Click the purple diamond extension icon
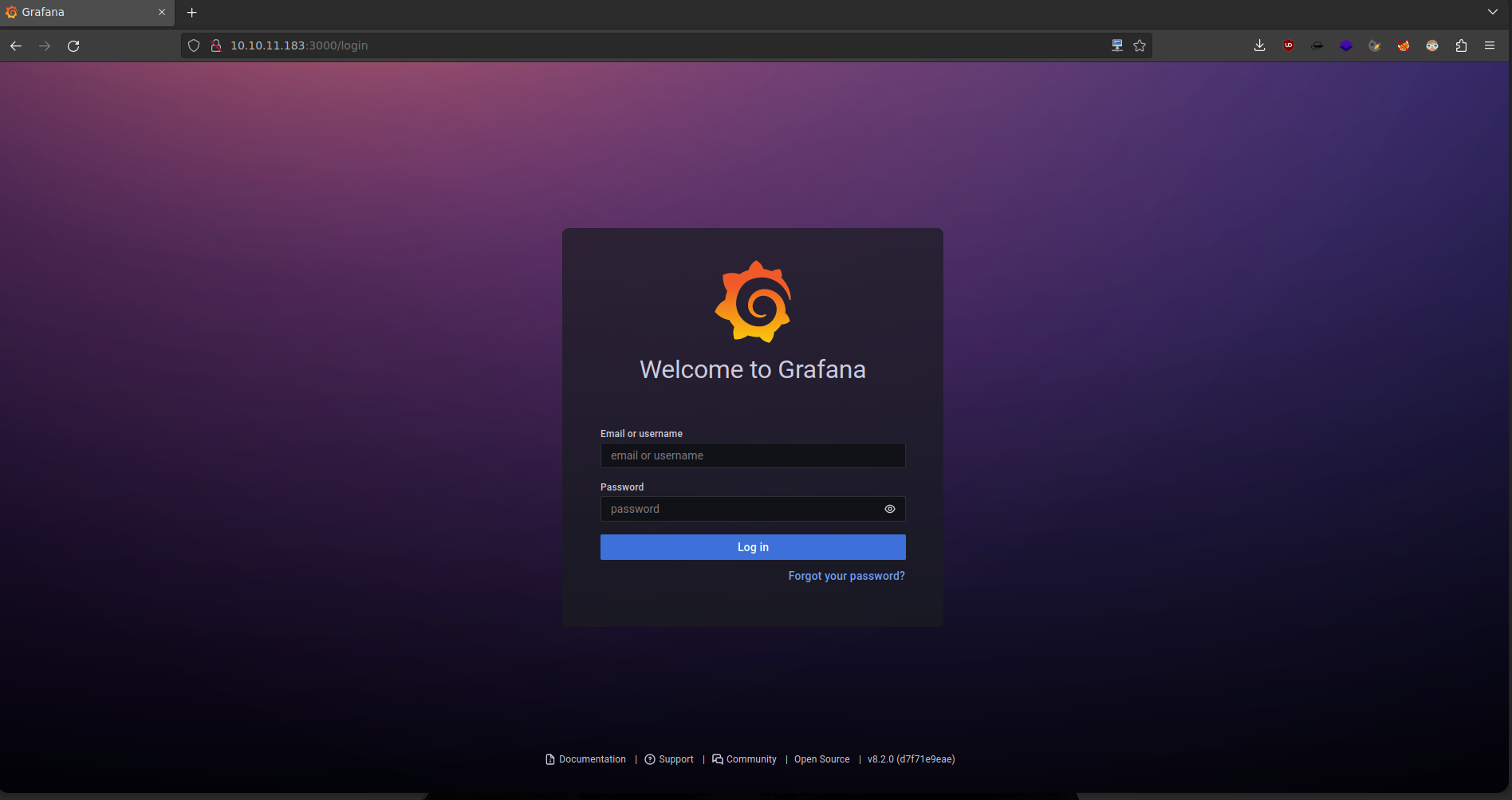This screenshot has height=800, width=1512. pyautogui.click(x=1346, y=45)
